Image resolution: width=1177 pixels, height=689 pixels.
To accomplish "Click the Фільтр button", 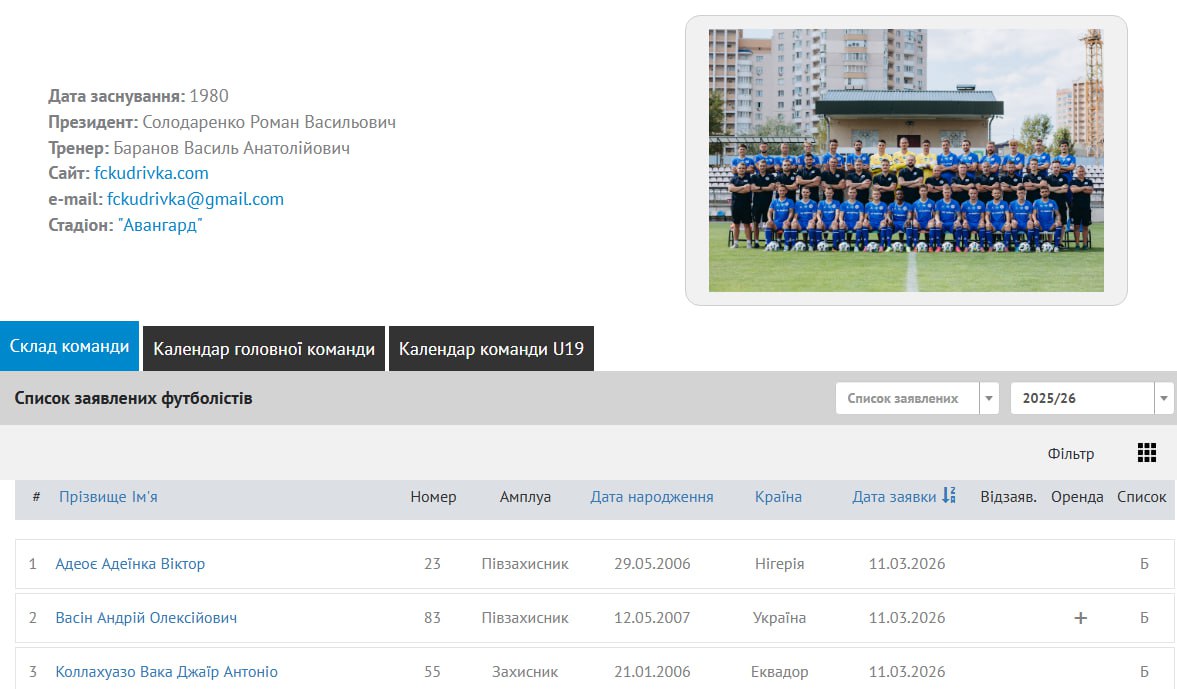I will click(x=1070, y=454).
